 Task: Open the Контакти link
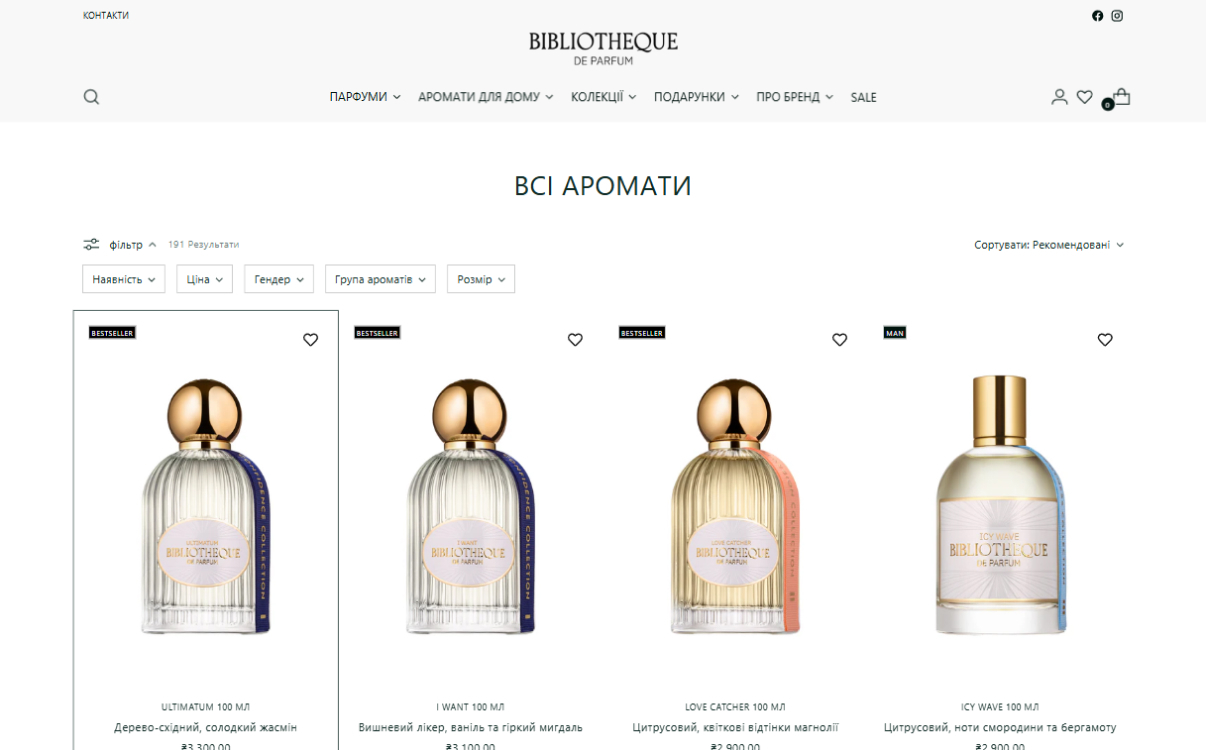coord(106,16)
